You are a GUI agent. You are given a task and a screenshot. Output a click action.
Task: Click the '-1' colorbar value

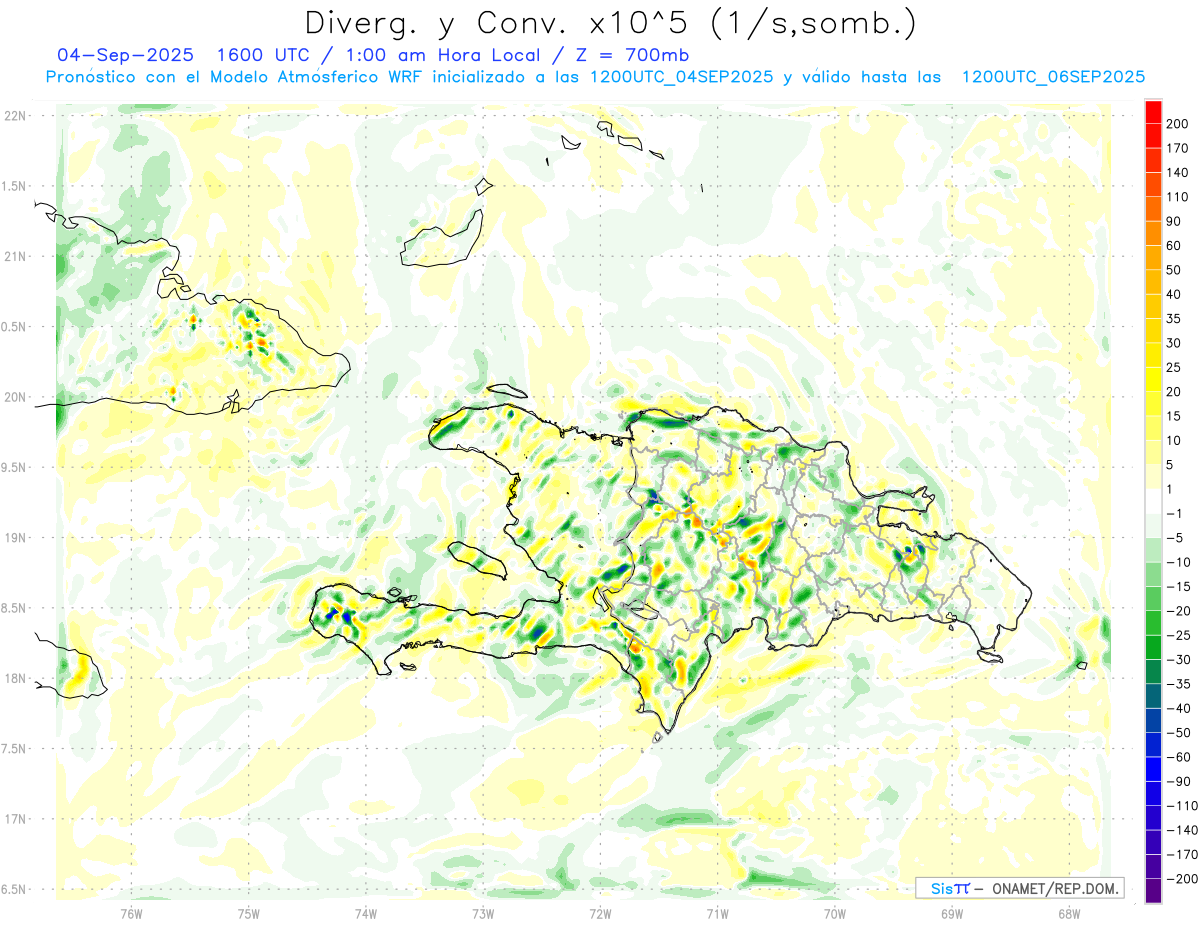tap(1175, 514)
